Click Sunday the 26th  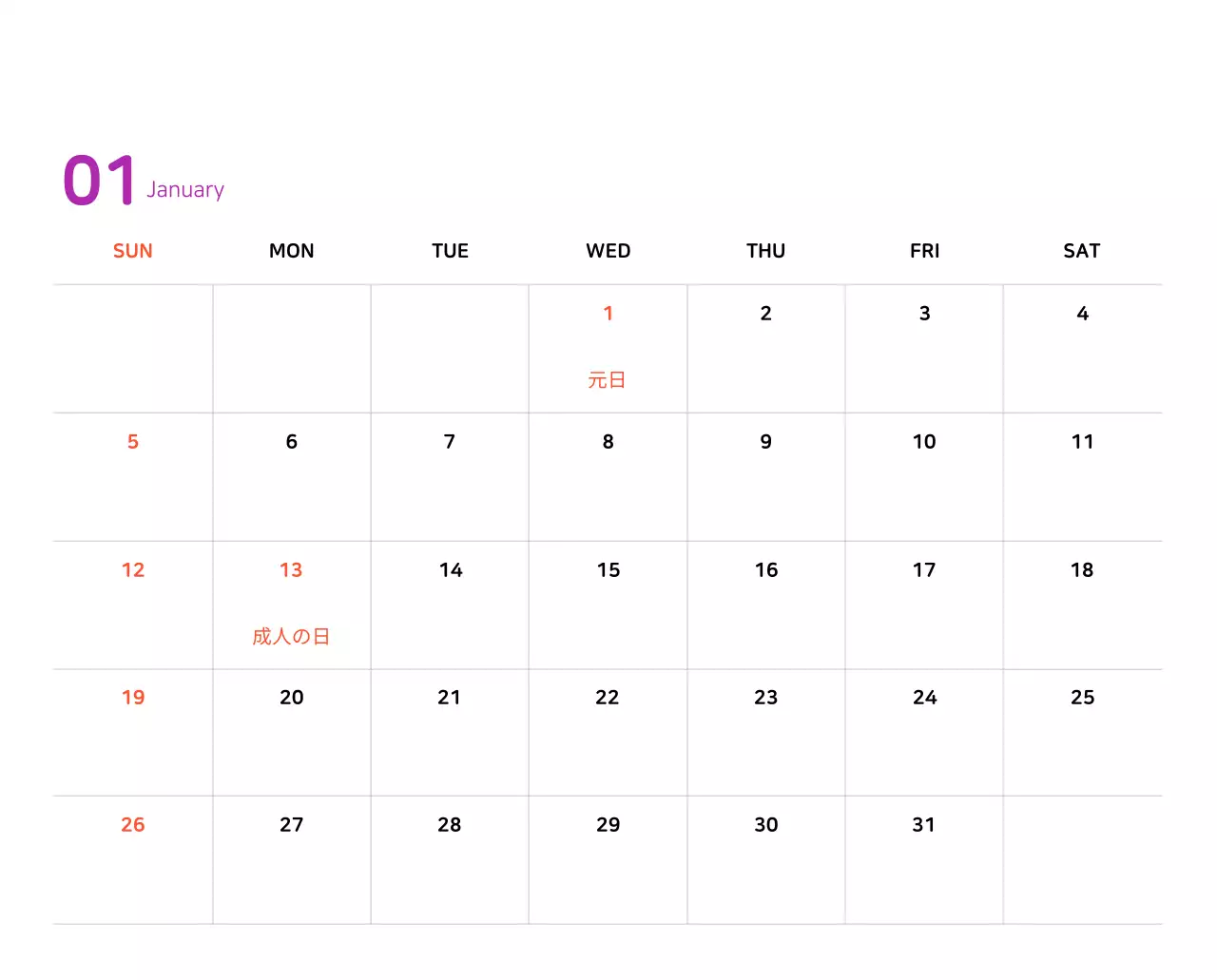133,825
